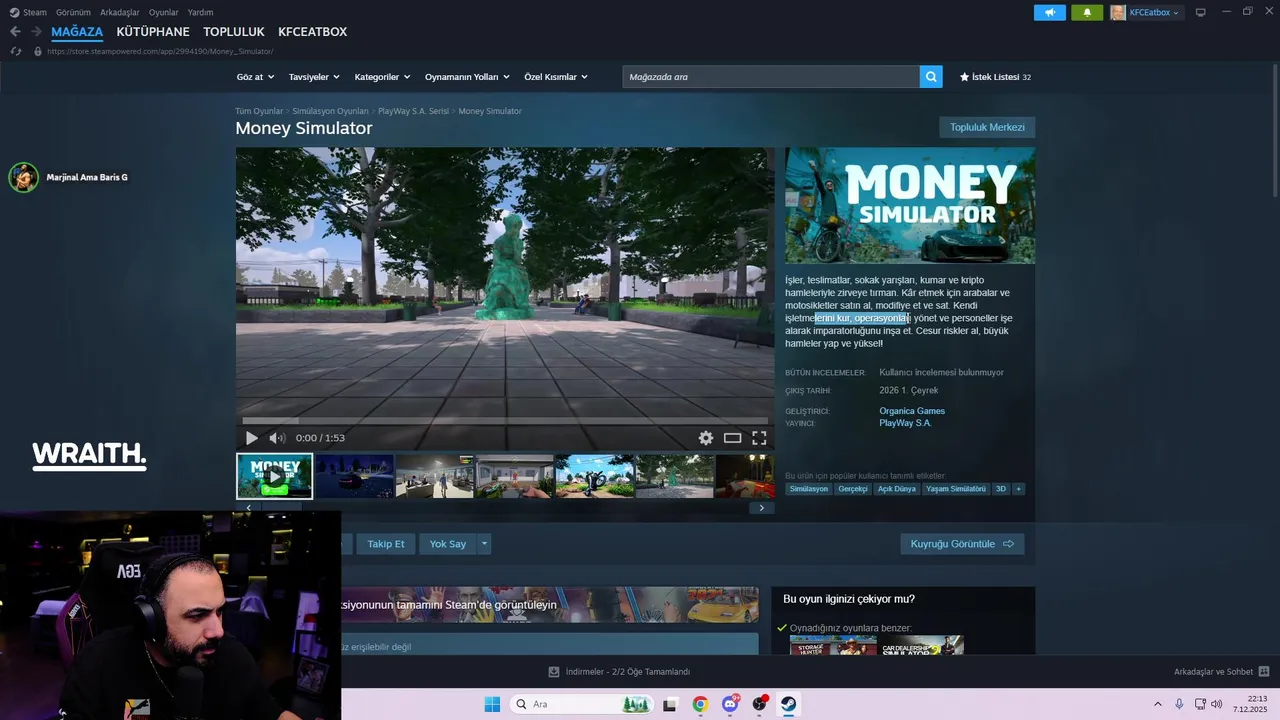Open the dropdown arrow next to Yok Say
Image resolution: width=1280 pixels, height=720 pixels.
[x=484, y=544]
